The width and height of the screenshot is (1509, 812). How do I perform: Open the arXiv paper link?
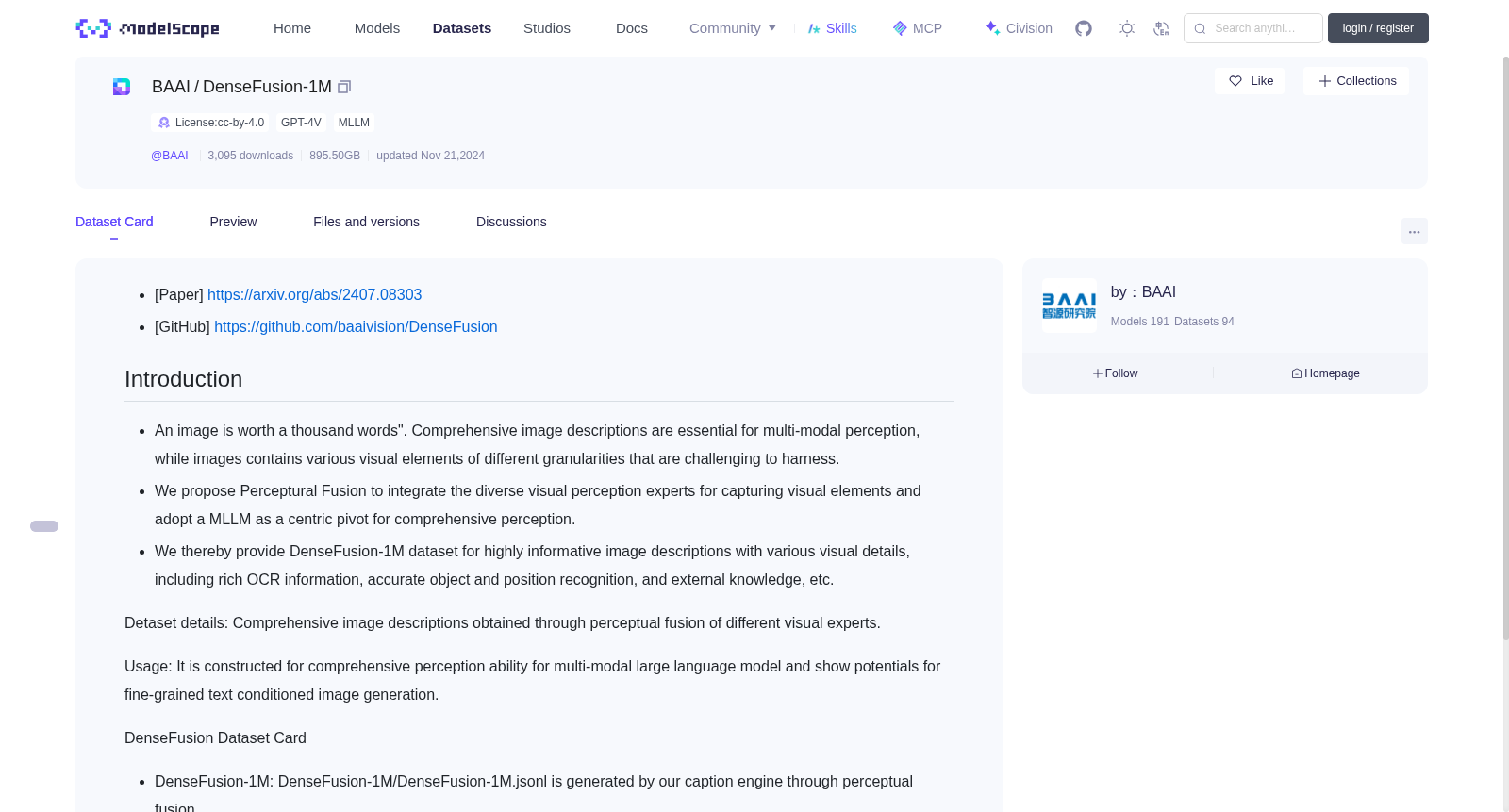[314, 295]
